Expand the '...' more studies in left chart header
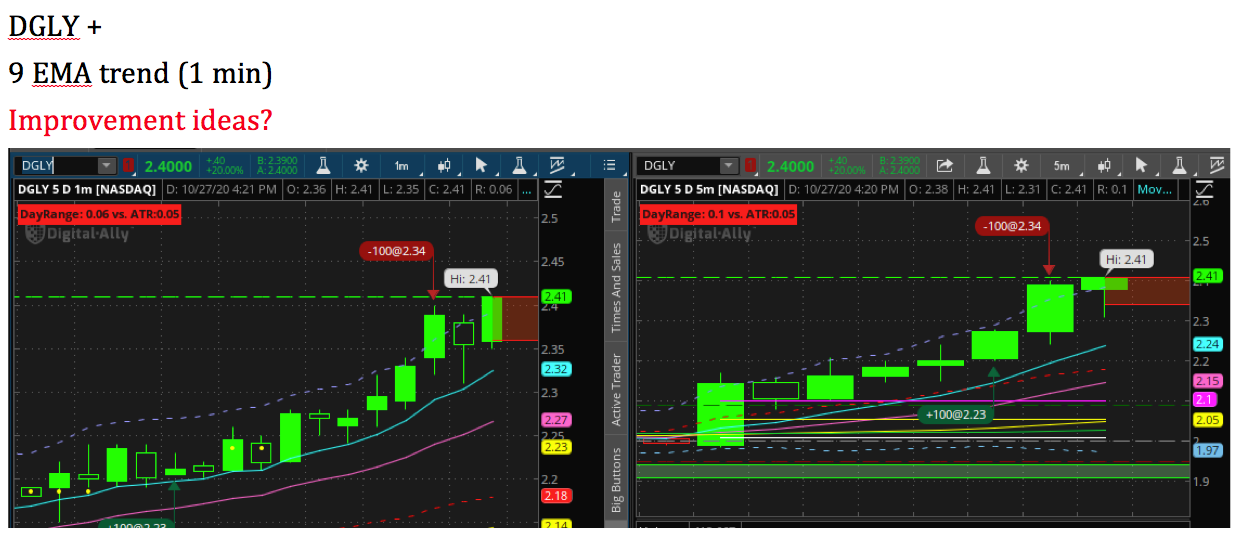The width and height of the screenshot is (1251, 538). [x=526, y=189]
